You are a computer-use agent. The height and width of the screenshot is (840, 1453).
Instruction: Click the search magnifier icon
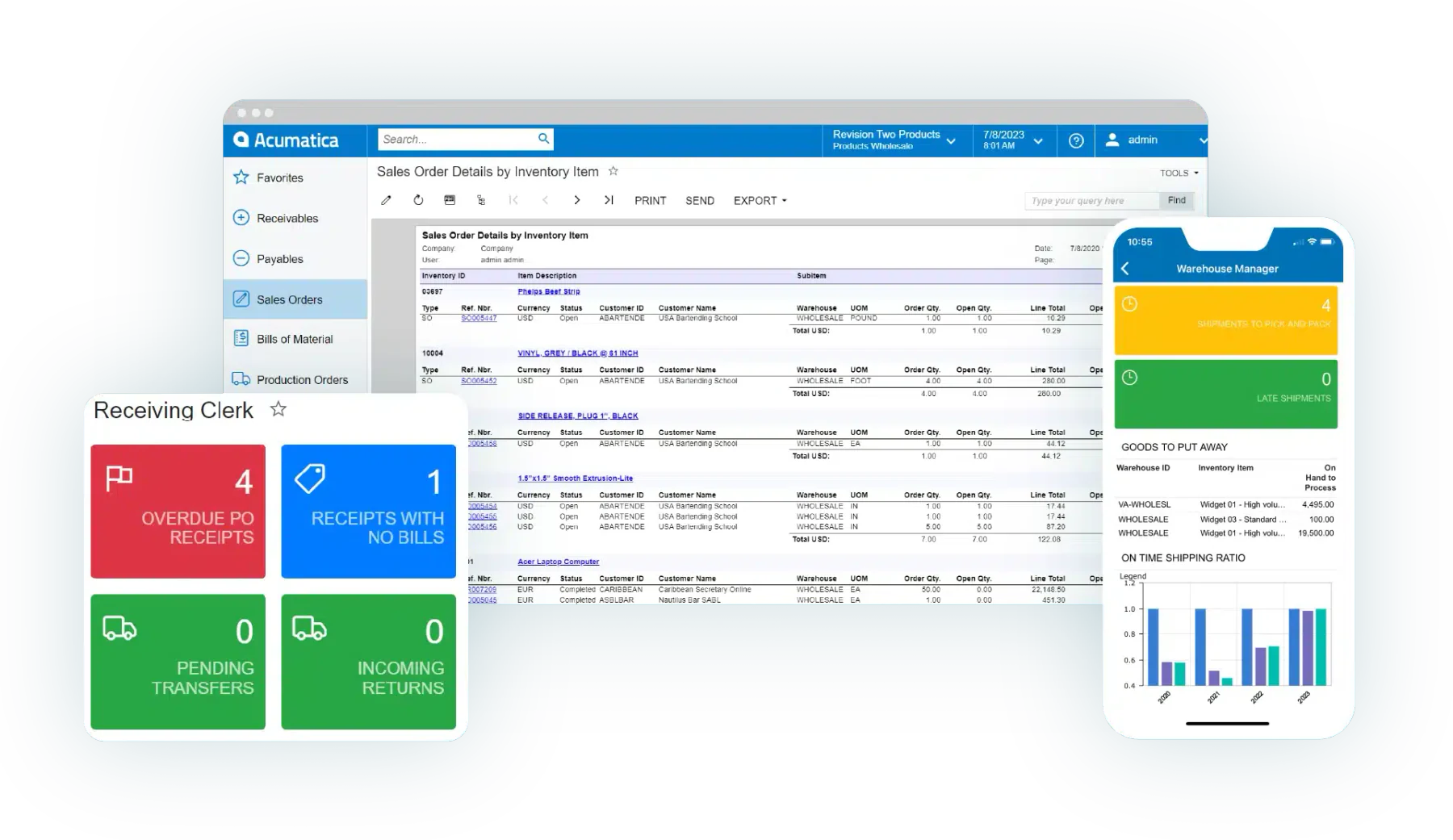tap(544, 138)
